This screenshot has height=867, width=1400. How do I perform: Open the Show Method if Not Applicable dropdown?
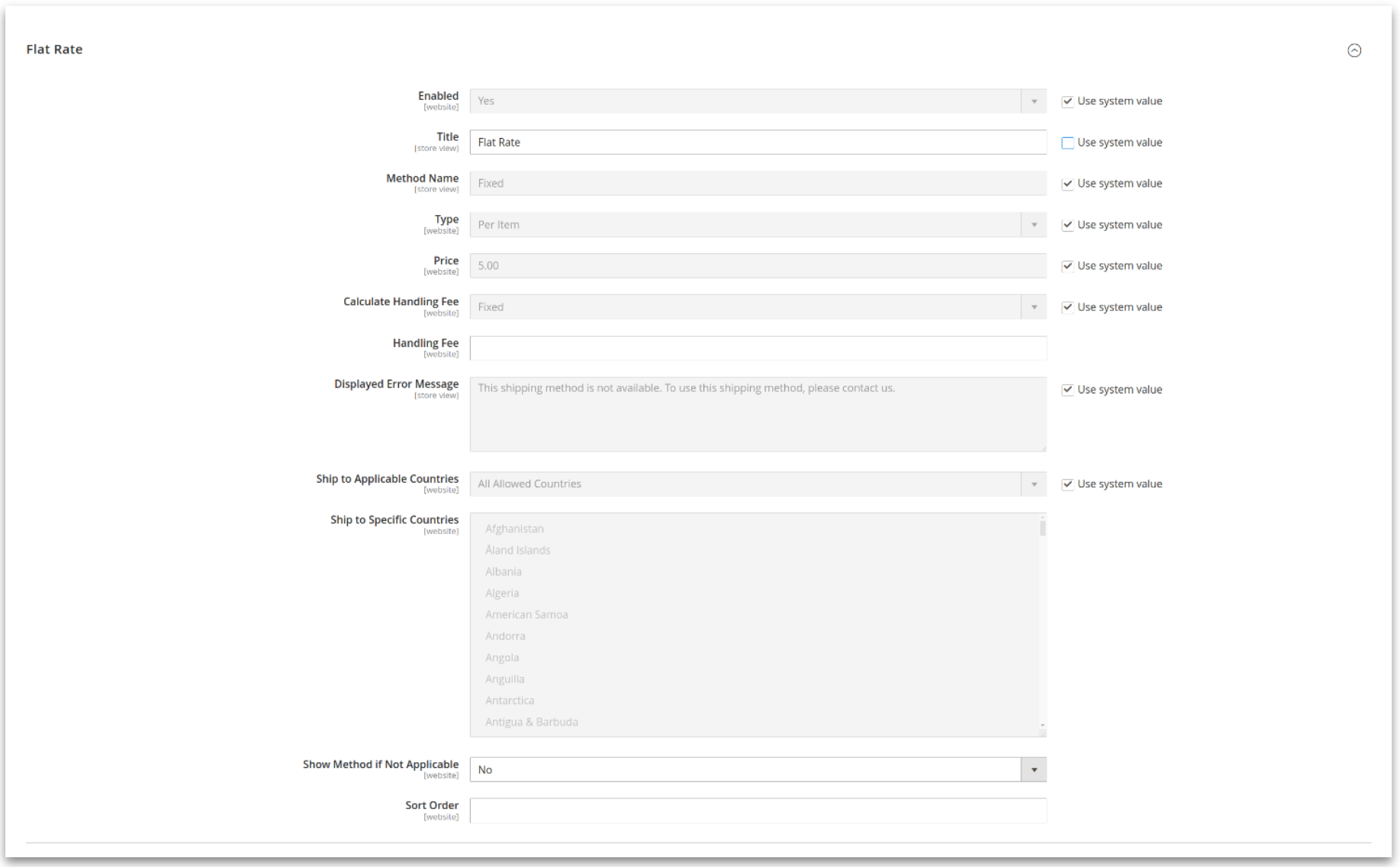click(1034, 769)
